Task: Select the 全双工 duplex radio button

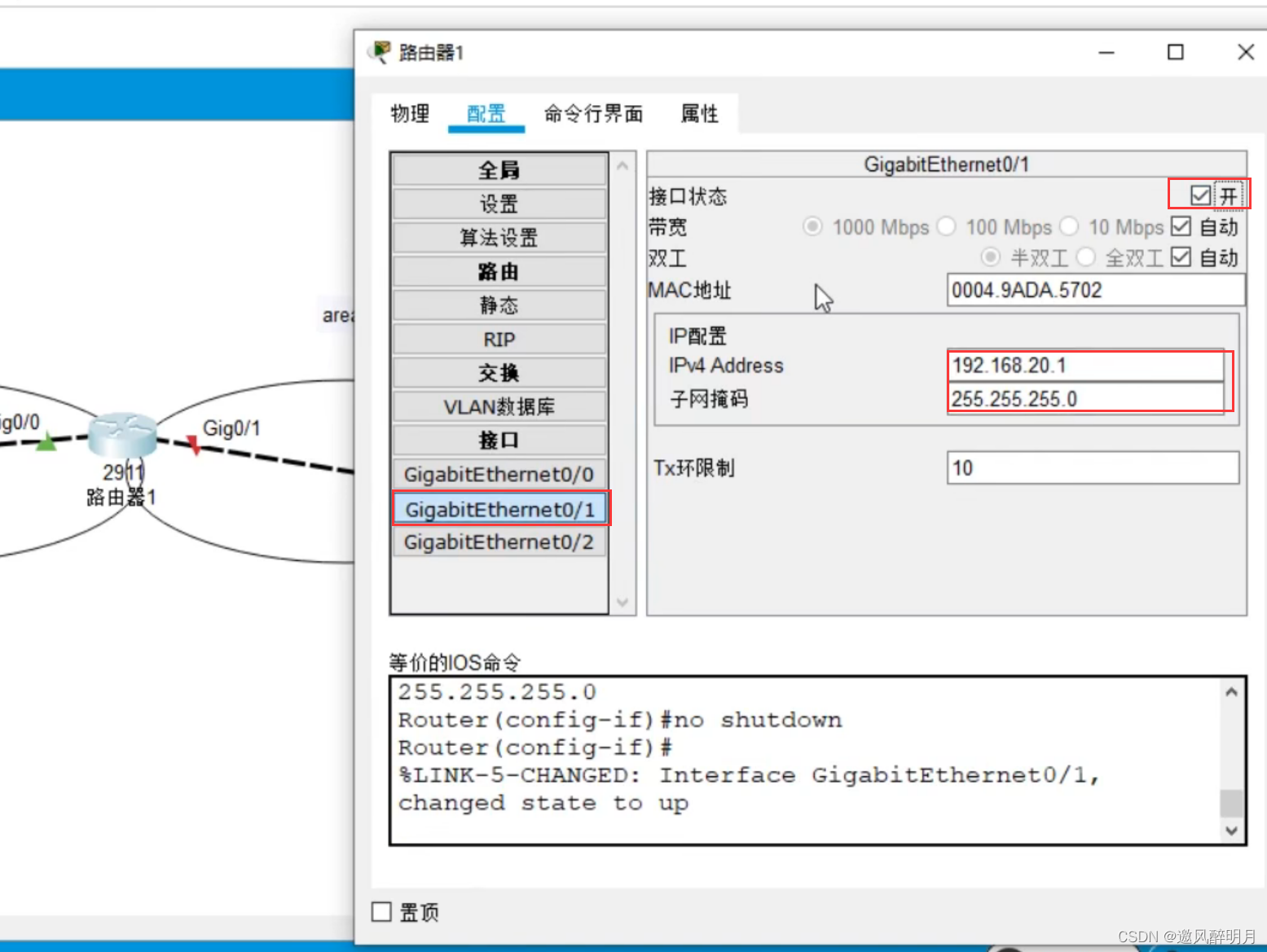Action: point(1086,257)
